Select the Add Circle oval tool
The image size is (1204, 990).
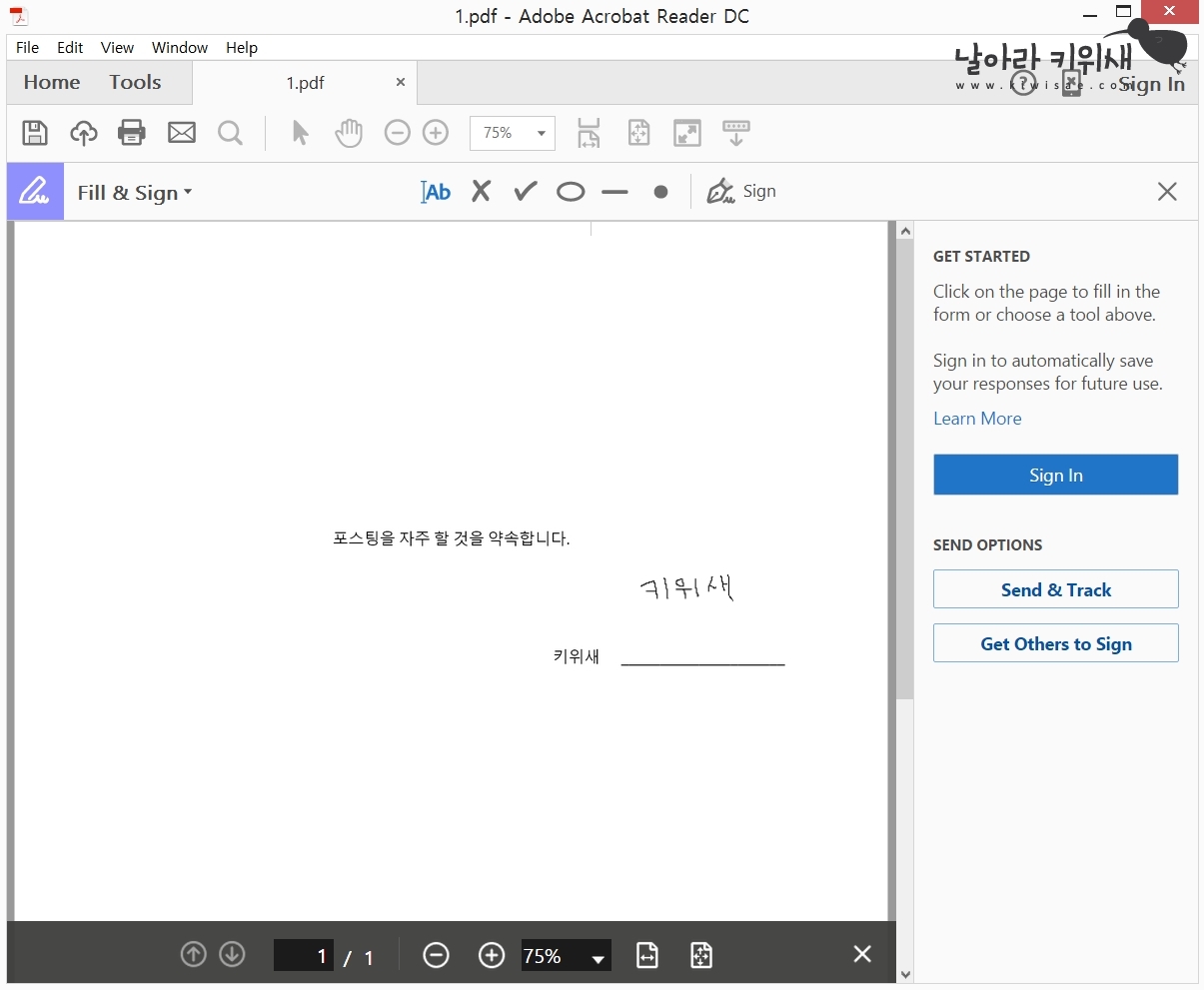571,192
